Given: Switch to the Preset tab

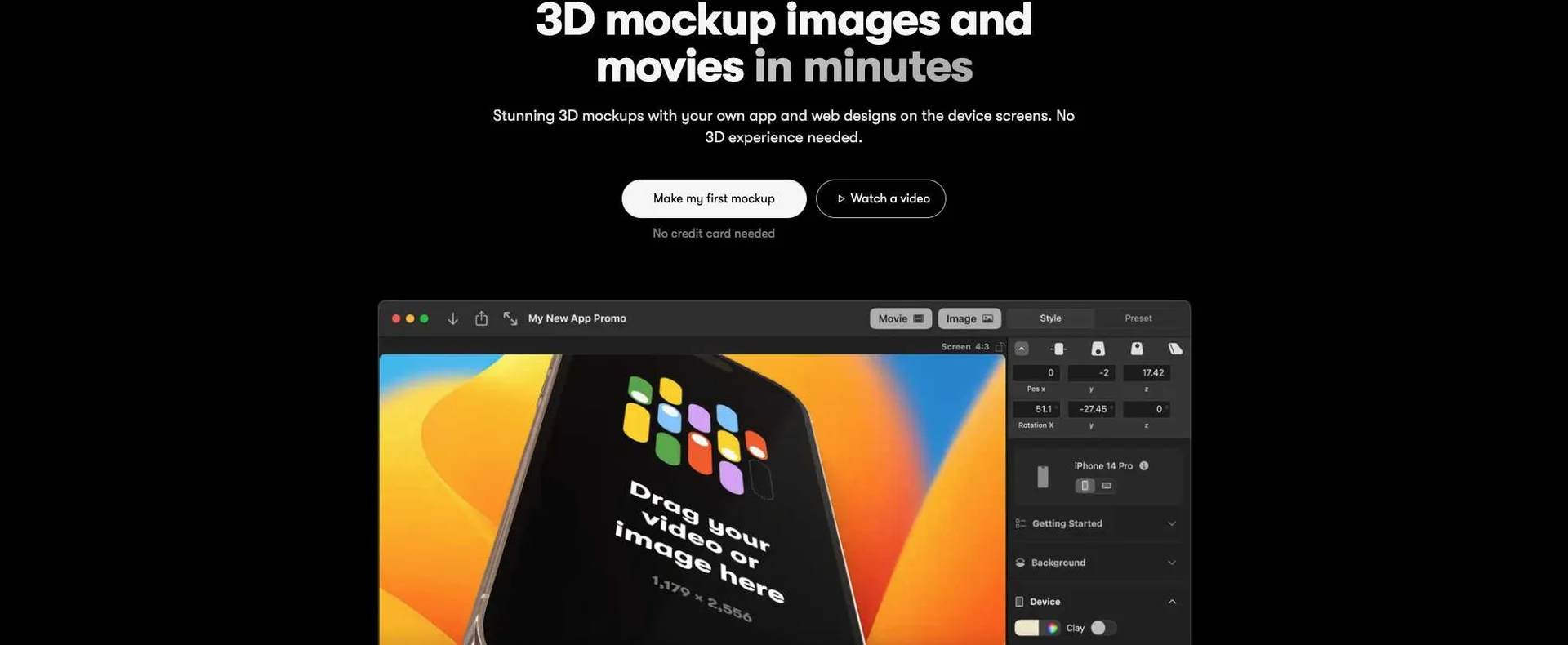Looking at the screenshot, I should [1138, 318].
